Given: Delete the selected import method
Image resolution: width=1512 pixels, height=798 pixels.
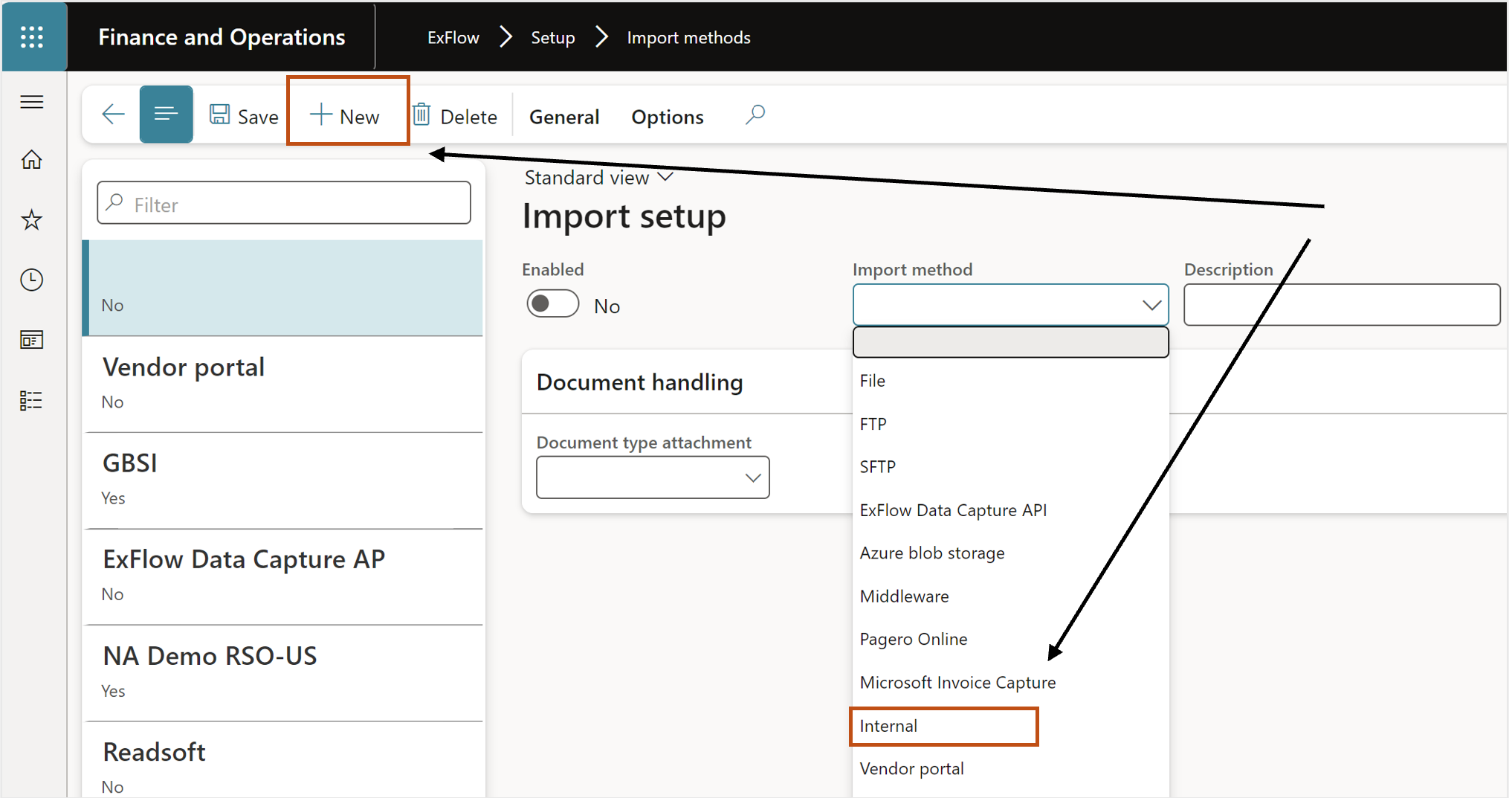Looking at the screenshot, I should pyautogui.click(x=454, y=116).
